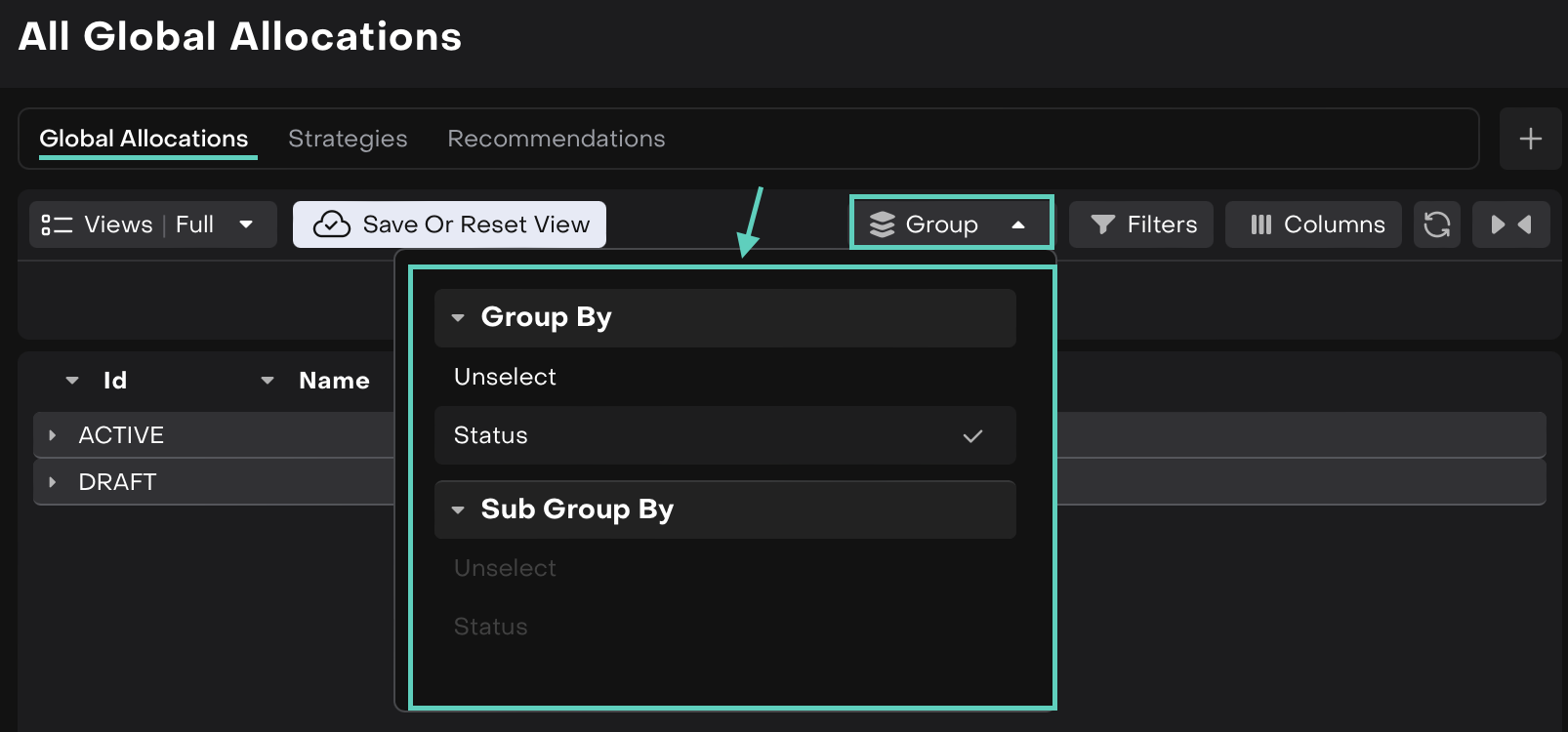
Task: Click the Columns bars icon
Action: click(x=1260, y=224)
